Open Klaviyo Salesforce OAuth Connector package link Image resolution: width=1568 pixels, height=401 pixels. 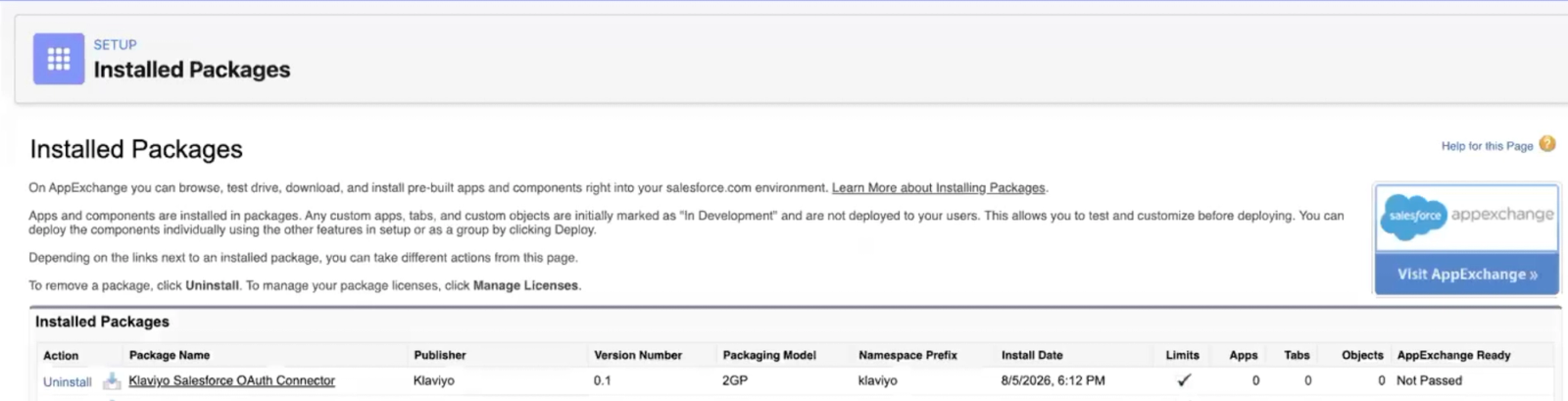(x=232, y=380)
